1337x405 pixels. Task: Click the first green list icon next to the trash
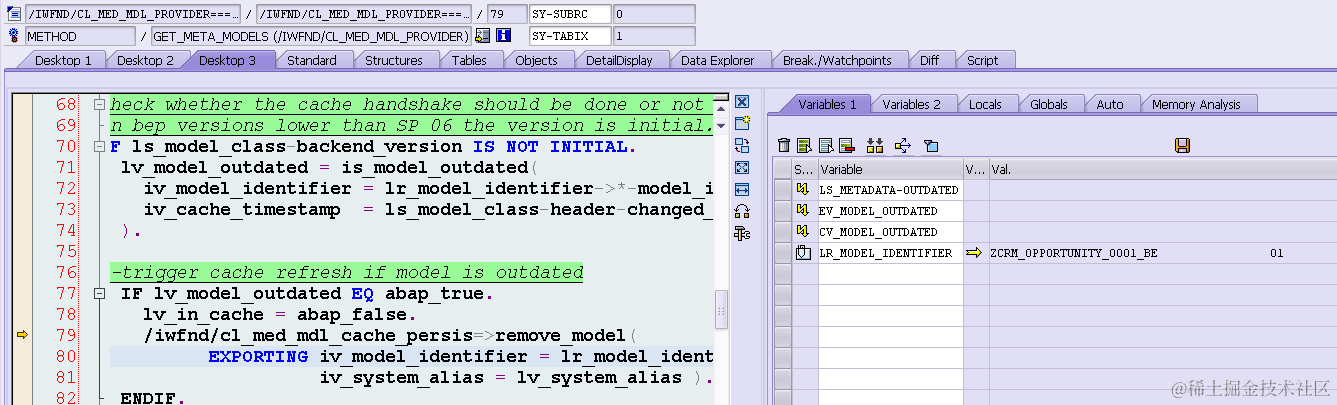[804, 146]
